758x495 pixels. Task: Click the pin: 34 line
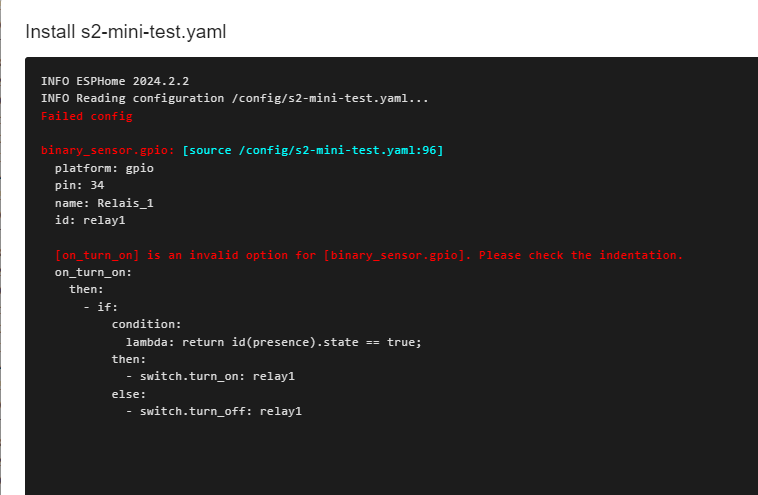click(x=79, y=185)
